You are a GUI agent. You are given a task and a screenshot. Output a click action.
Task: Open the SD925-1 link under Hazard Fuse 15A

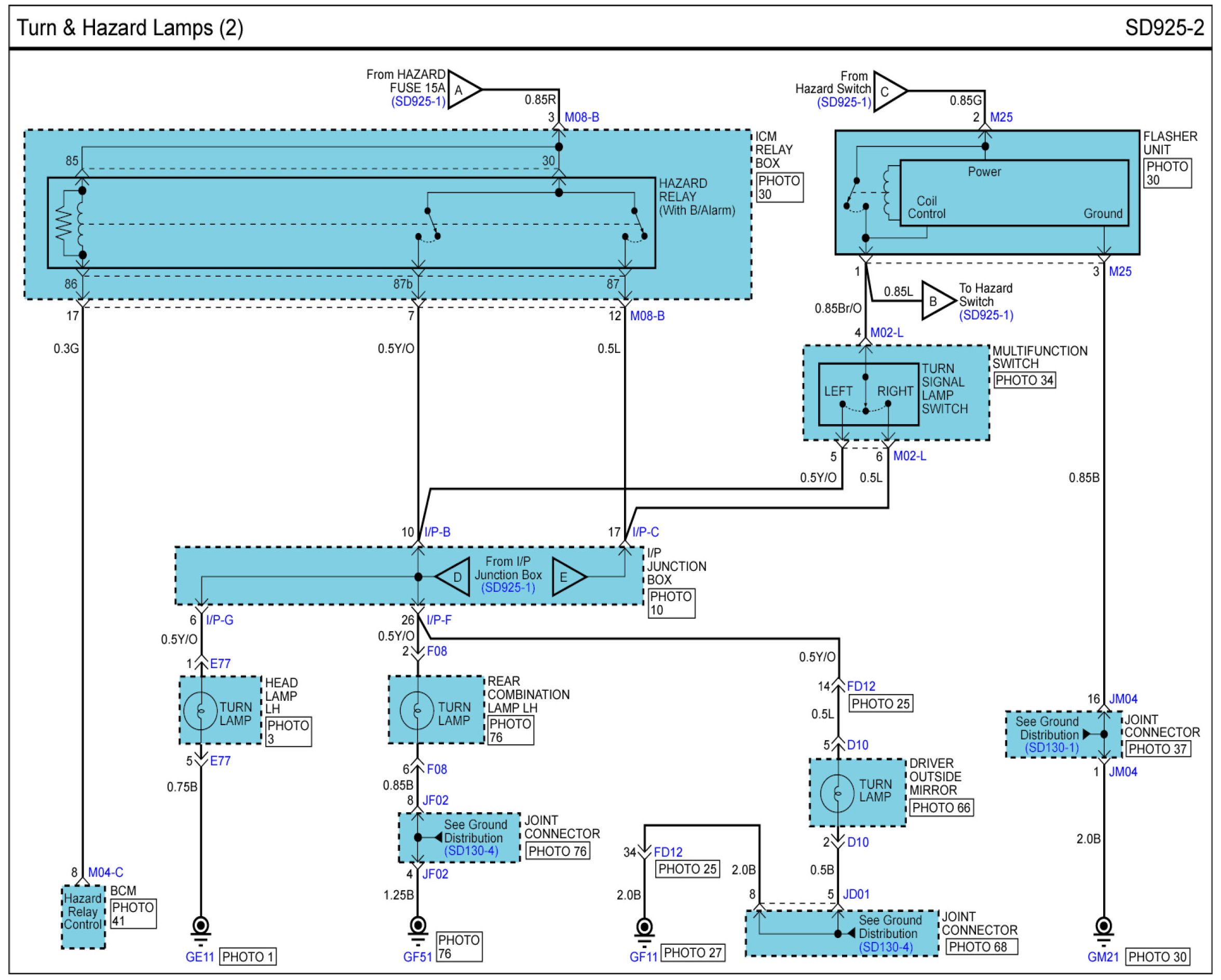pos(418,102)
